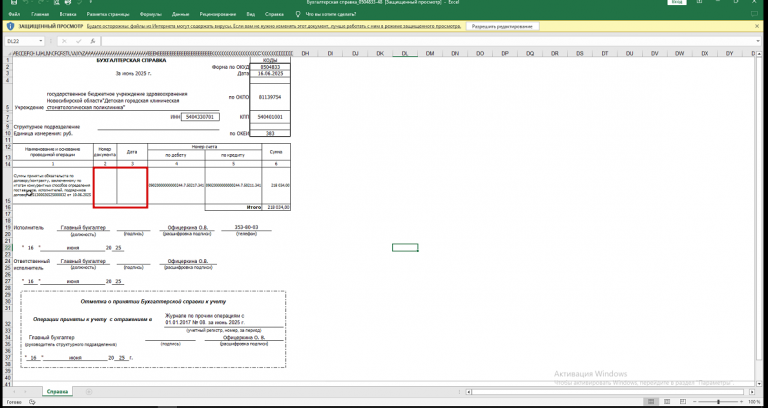The width and height of the screenshot is (768, 408).
Task: Click the vertical scrollbar up arrow
Action: [x=759, y=53]
